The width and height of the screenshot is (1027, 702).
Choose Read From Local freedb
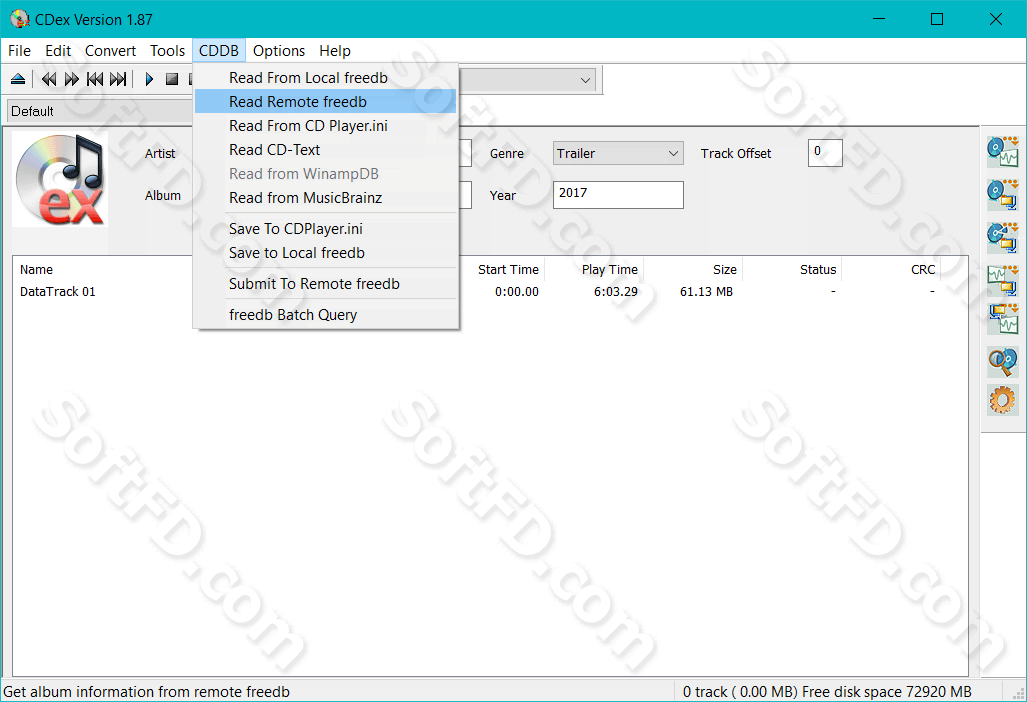pyautogui.click(x=326, y=78)
